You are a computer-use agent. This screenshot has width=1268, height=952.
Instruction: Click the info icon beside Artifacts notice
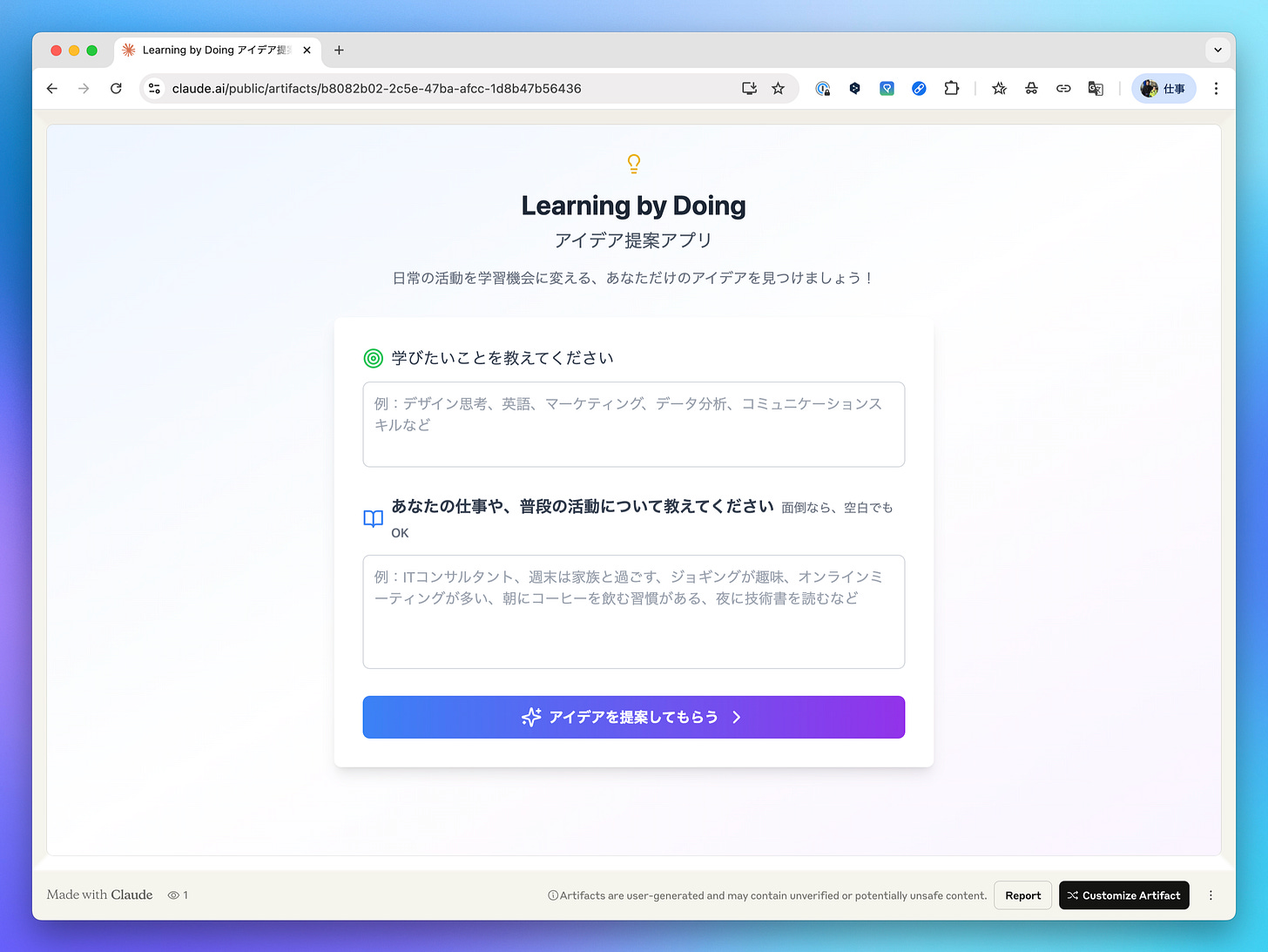(x=553, y=895)
